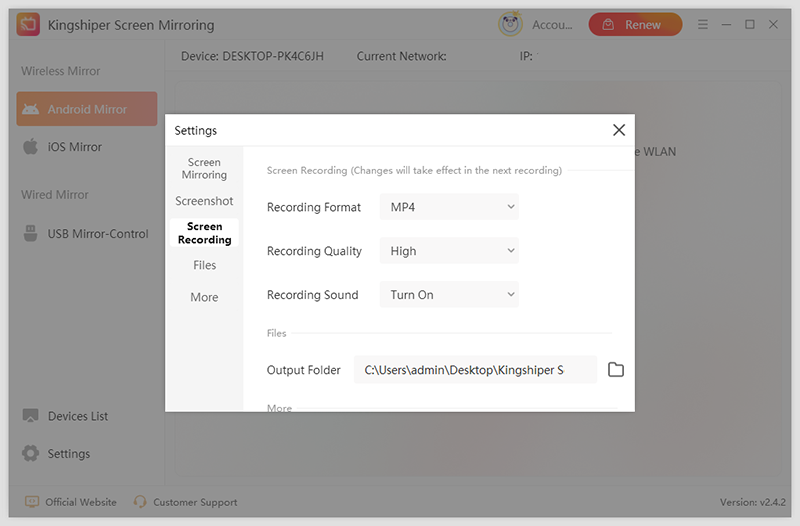Open USB Mirror-Control option
Screen dimensions: 800x526
pos(86,234)
